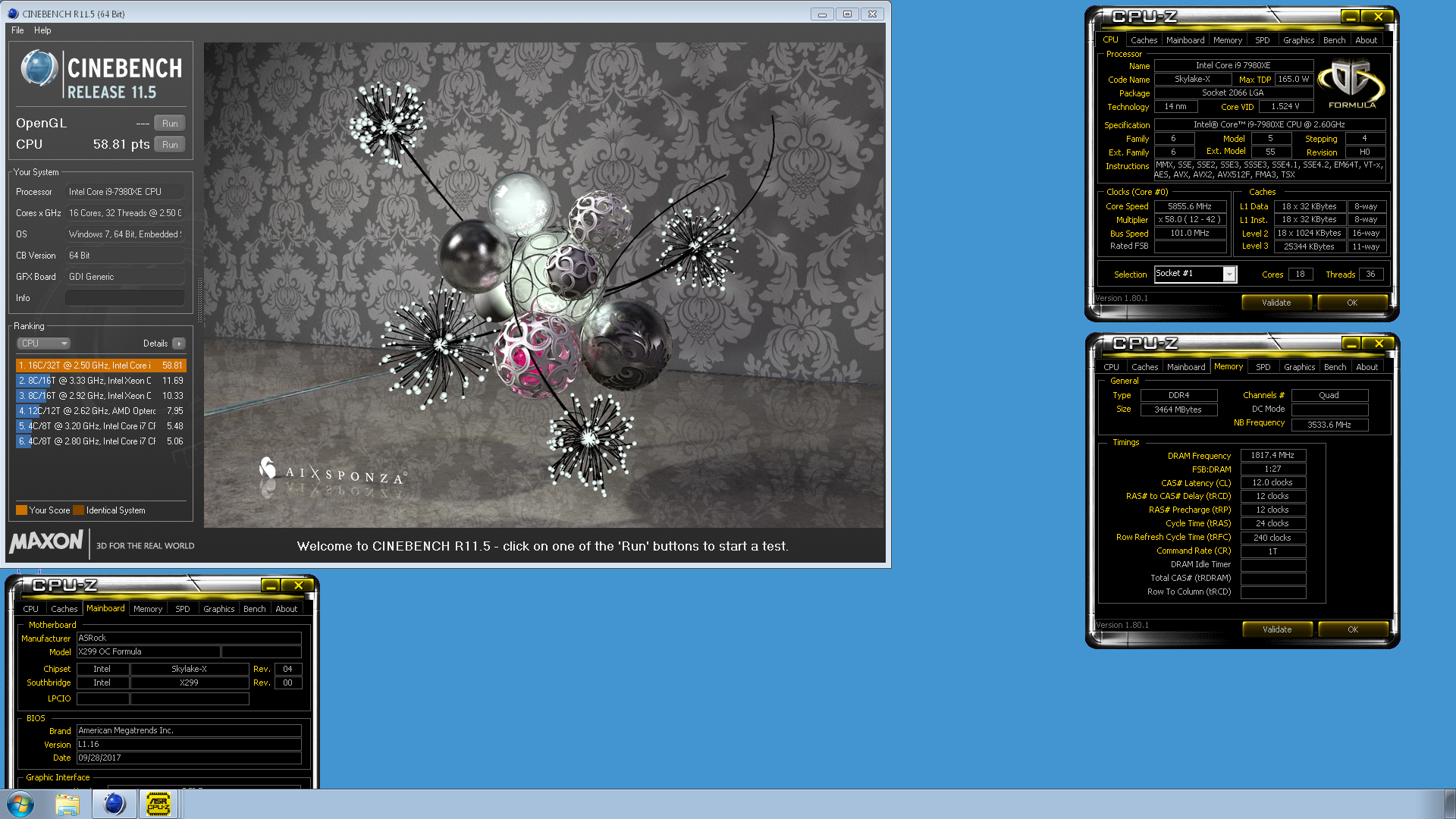Maximize the Cinebench window
The height and width of the screenshot is (819, 1456).
coord(847,14)
